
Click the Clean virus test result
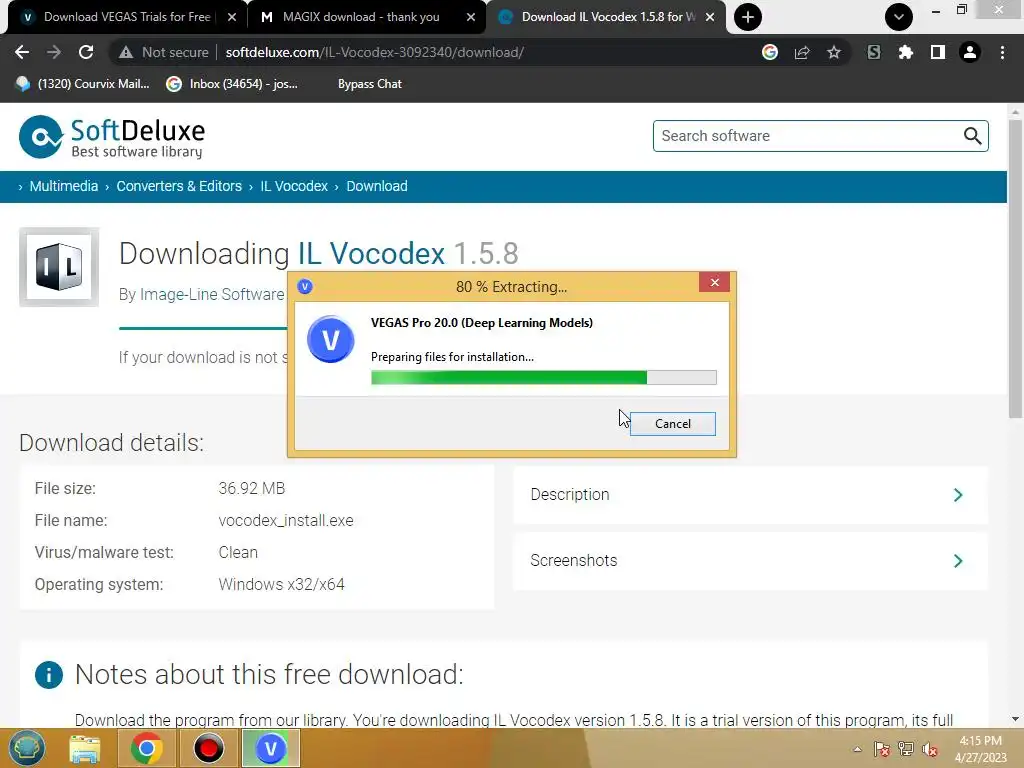coord(238,552)
